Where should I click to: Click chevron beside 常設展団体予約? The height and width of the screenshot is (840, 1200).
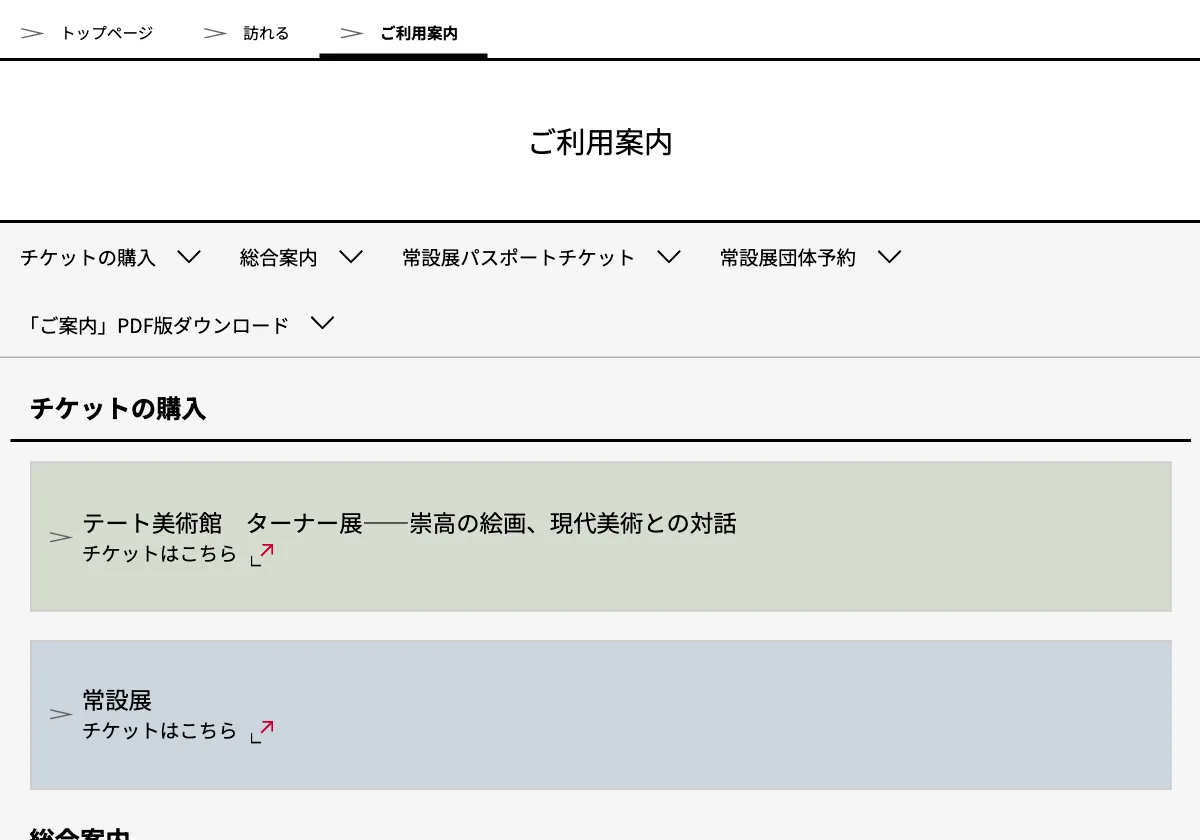coord(889,257)
